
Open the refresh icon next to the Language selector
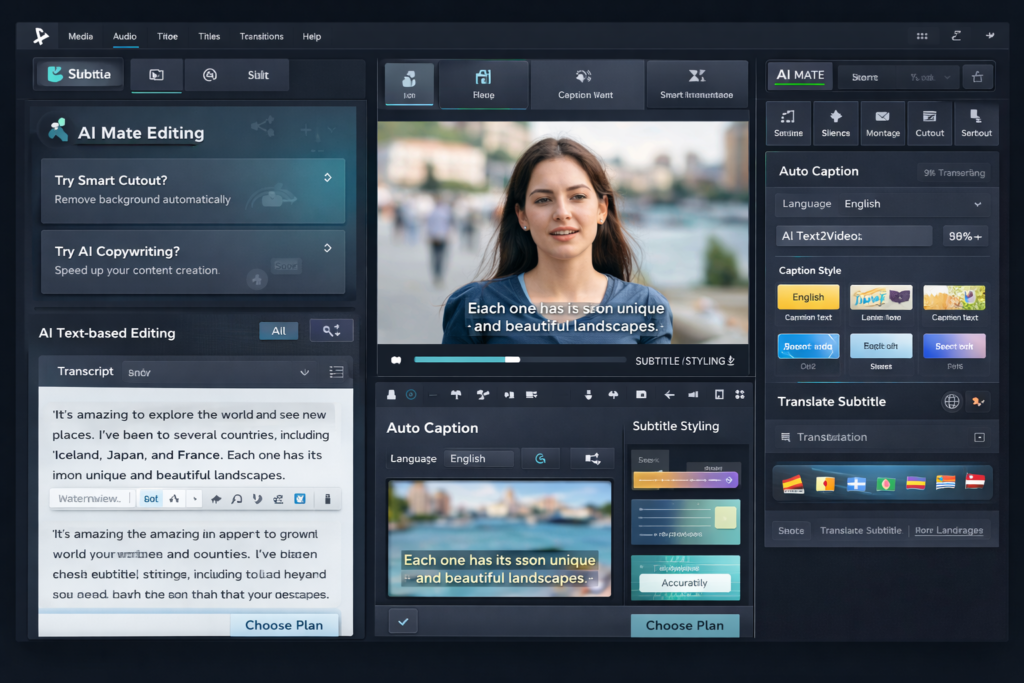pos(541,457)
